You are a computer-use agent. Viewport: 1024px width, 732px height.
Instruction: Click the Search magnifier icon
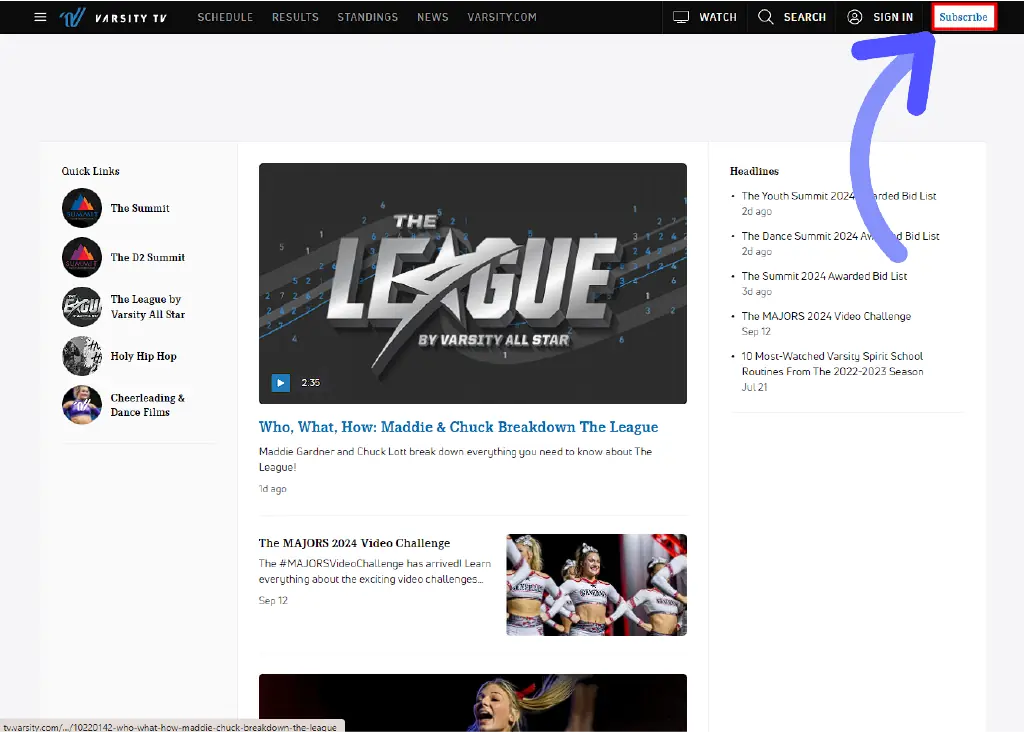tap(765, 17)
